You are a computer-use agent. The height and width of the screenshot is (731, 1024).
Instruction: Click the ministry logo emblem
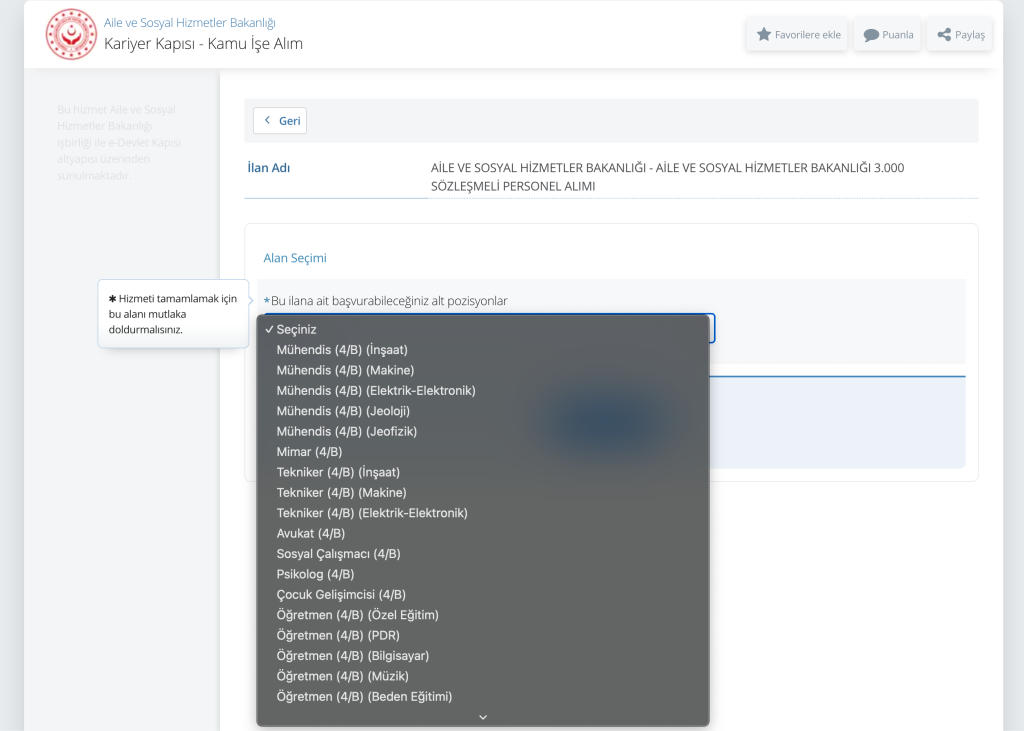71,34
